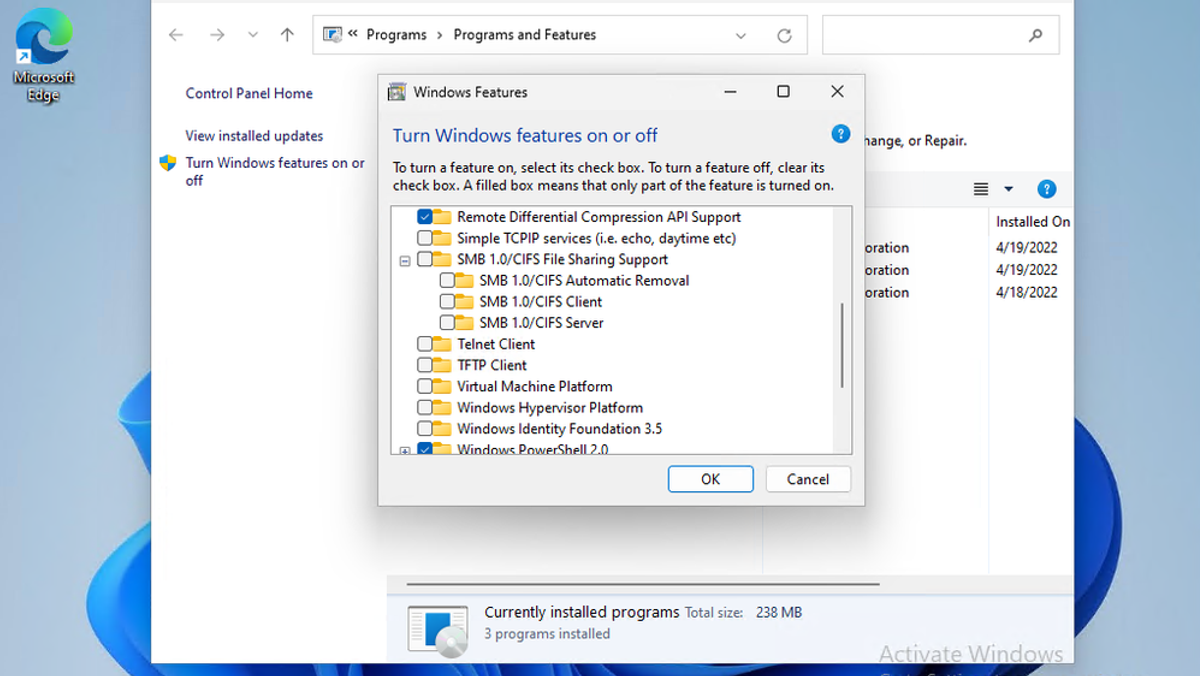
Task: Check Simple TCPIP services checkbox
Action: [x=425, y=238]
